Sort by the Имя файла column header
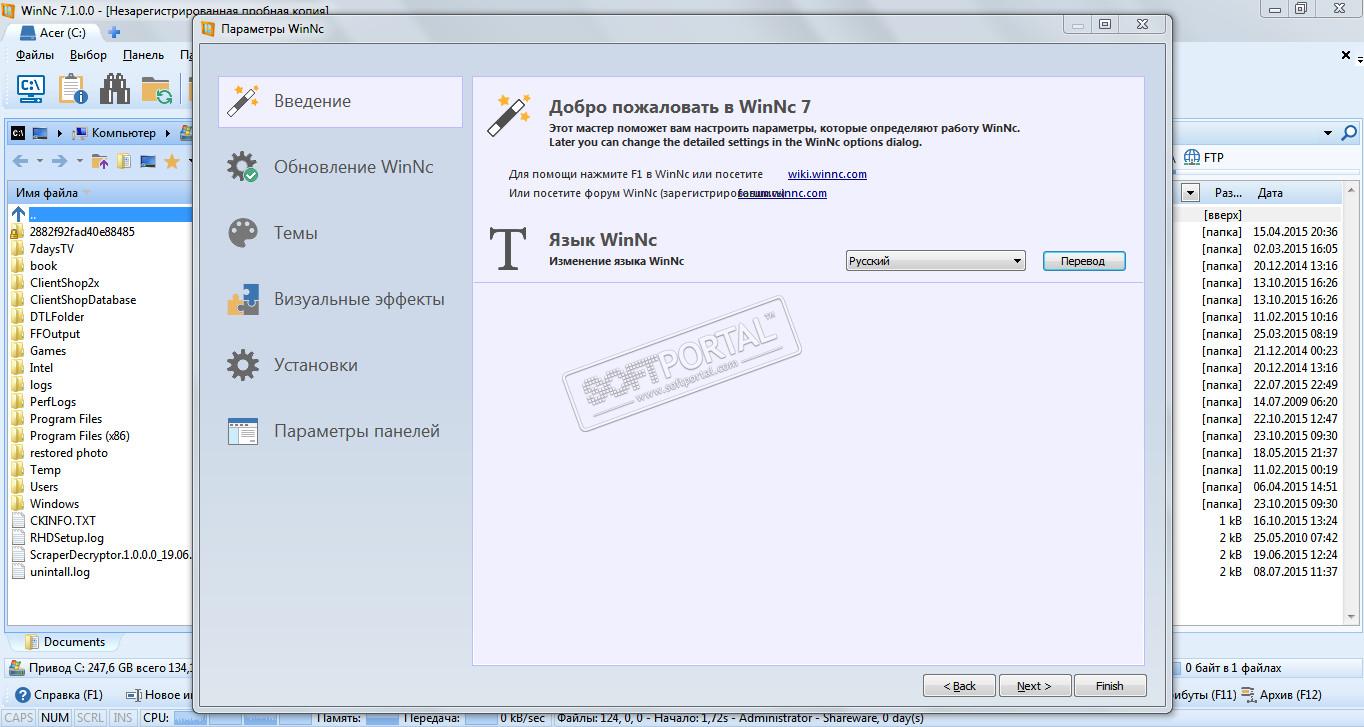 pyautogui.click(x=47, y=193)
